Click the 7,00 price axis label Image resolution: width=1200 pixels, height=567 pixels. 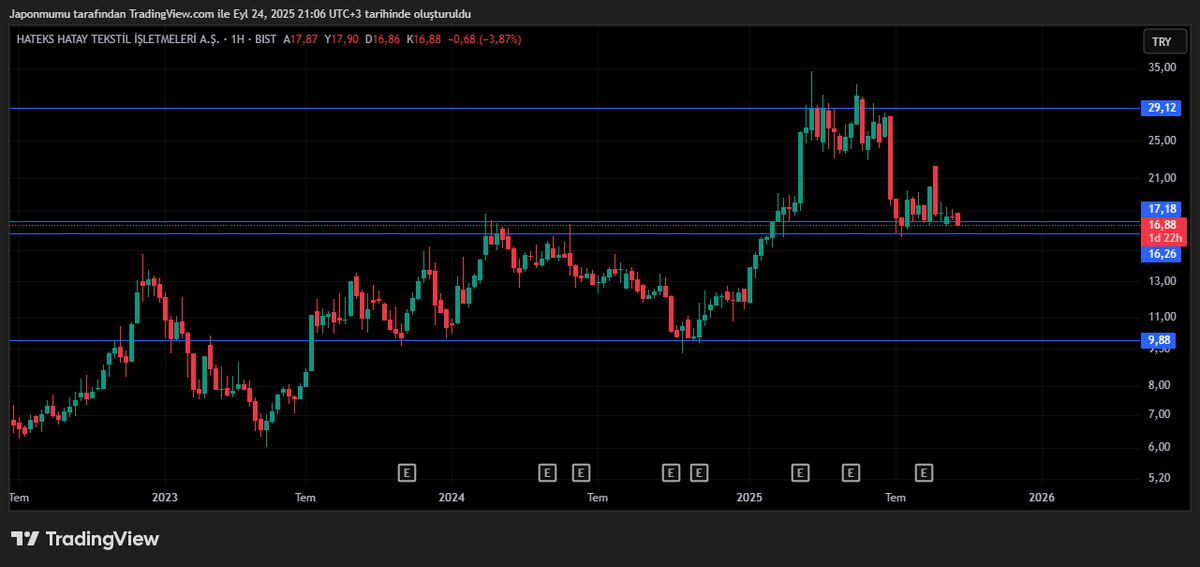click(1160, 414)
